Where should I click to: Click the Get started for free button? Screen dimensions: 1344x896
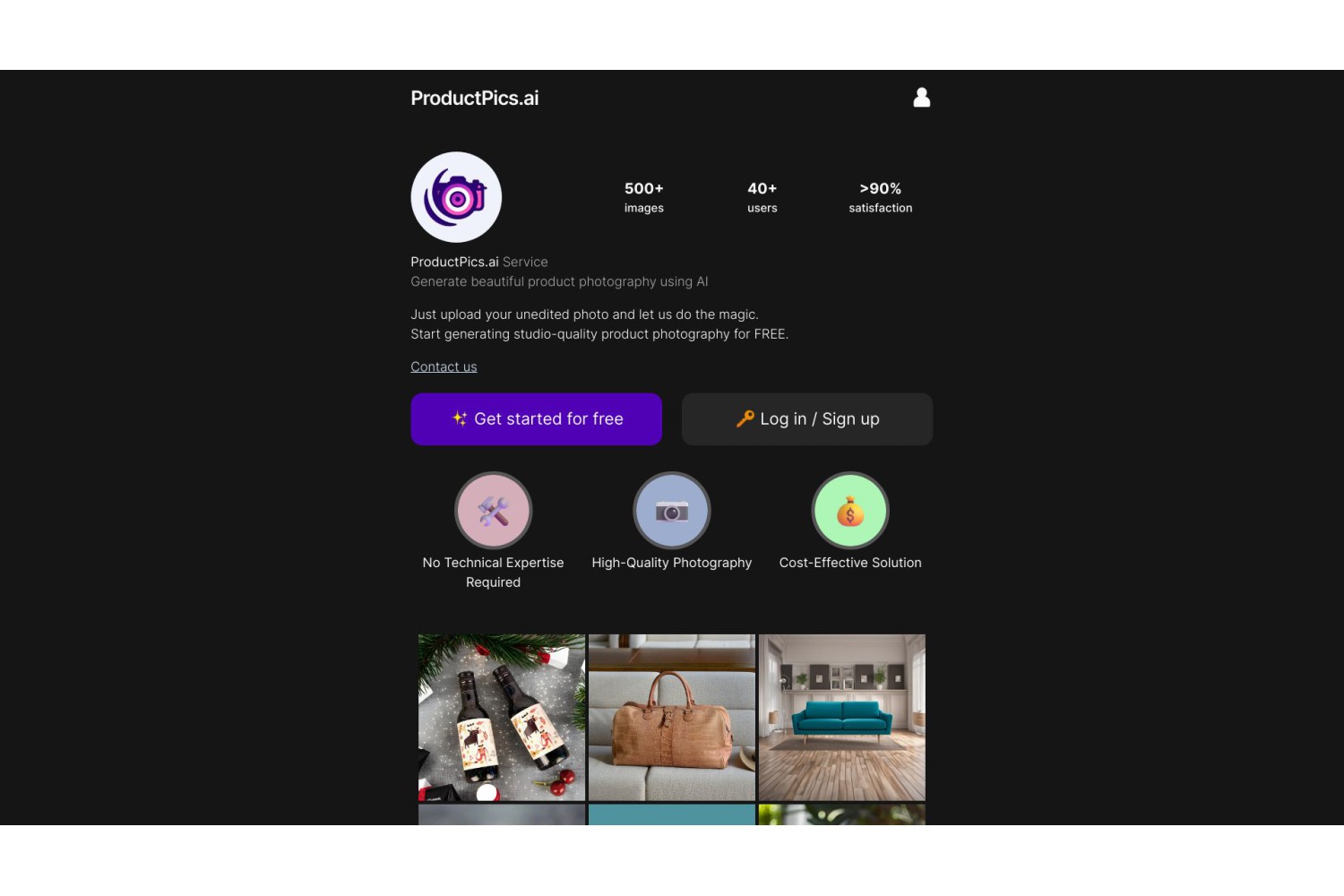(536, 418)
